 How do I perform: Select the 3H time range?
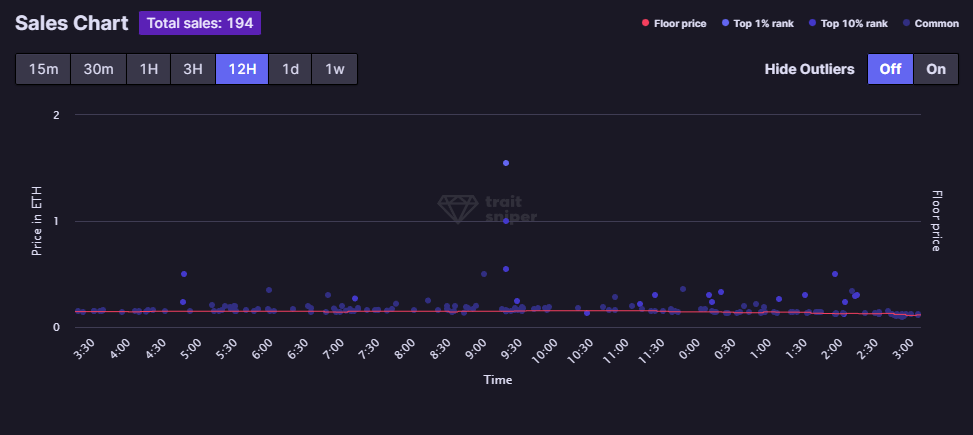pyautogui.click(x=192, y=69)
